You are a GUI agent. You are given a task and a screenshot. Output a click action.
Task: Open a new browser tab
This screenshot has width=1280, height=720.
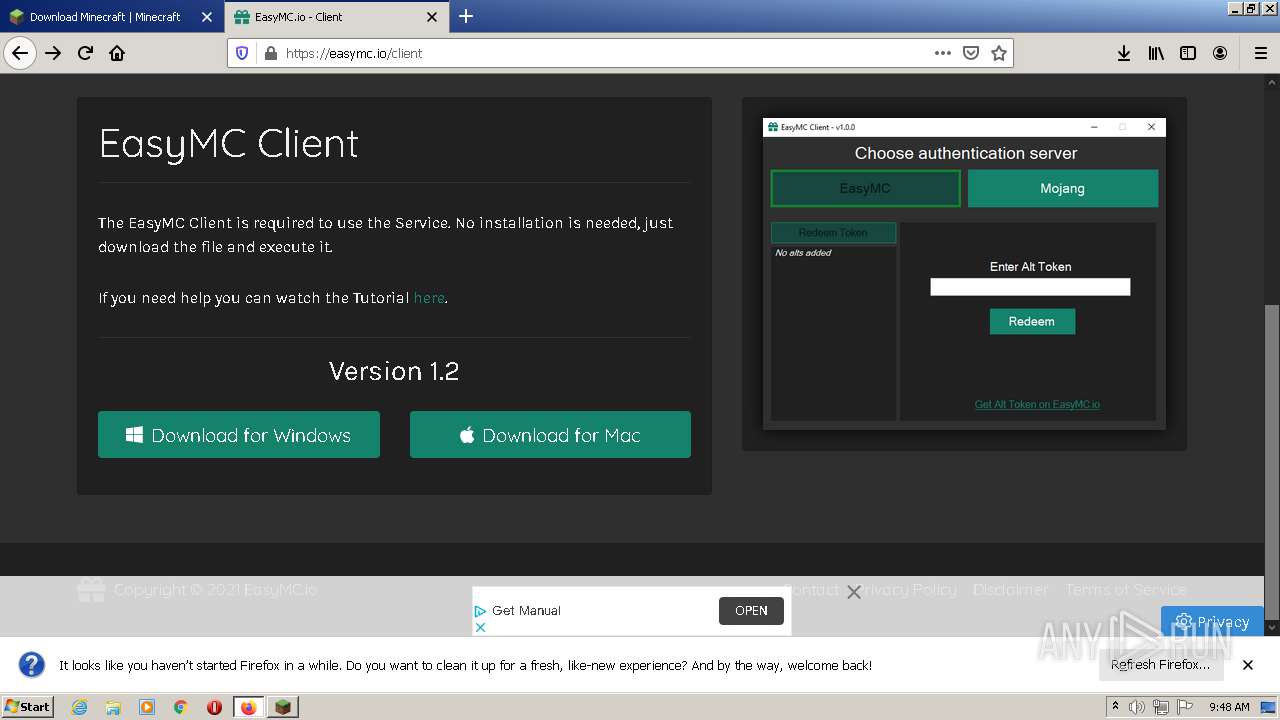465,16
